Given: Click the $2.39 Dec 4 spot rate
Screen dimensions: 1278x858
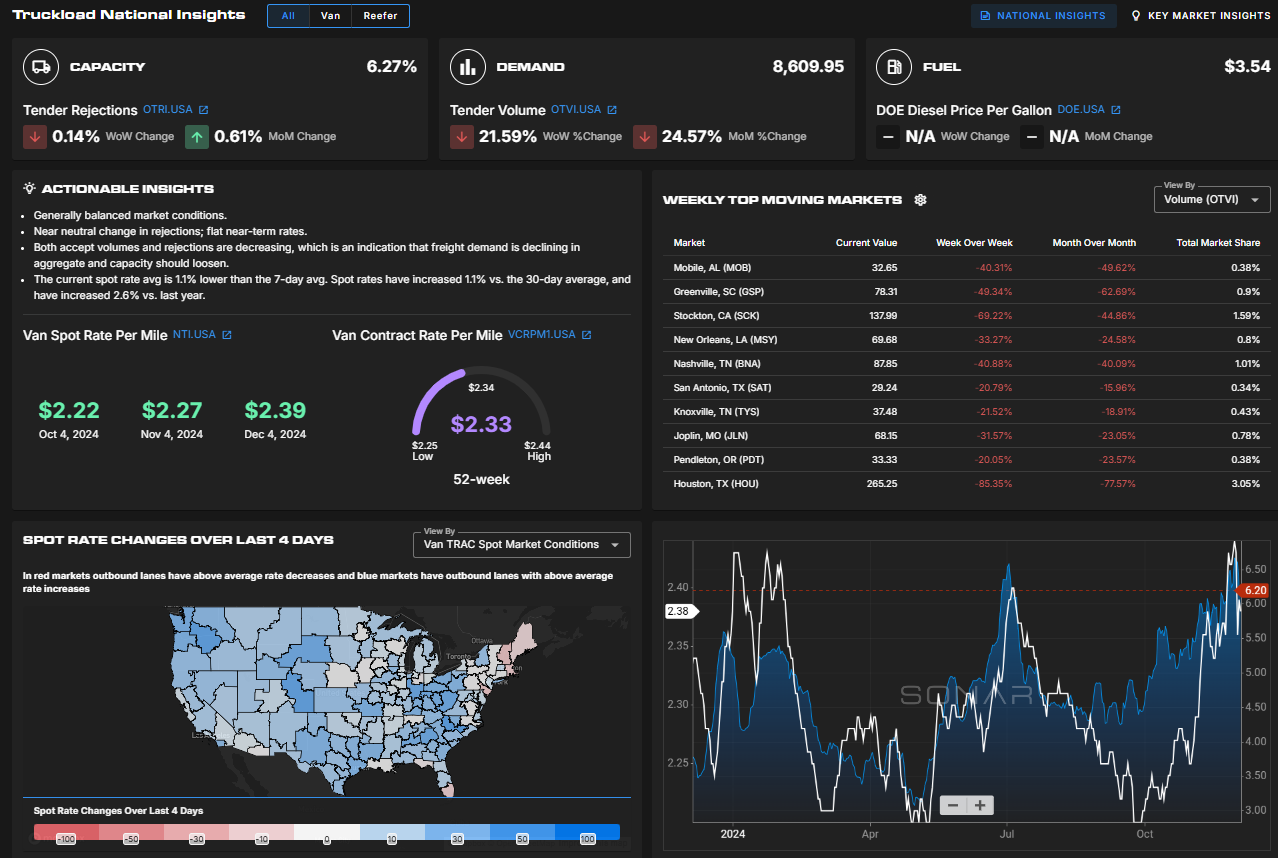Looking at the screenshot, I should (275, 410).
